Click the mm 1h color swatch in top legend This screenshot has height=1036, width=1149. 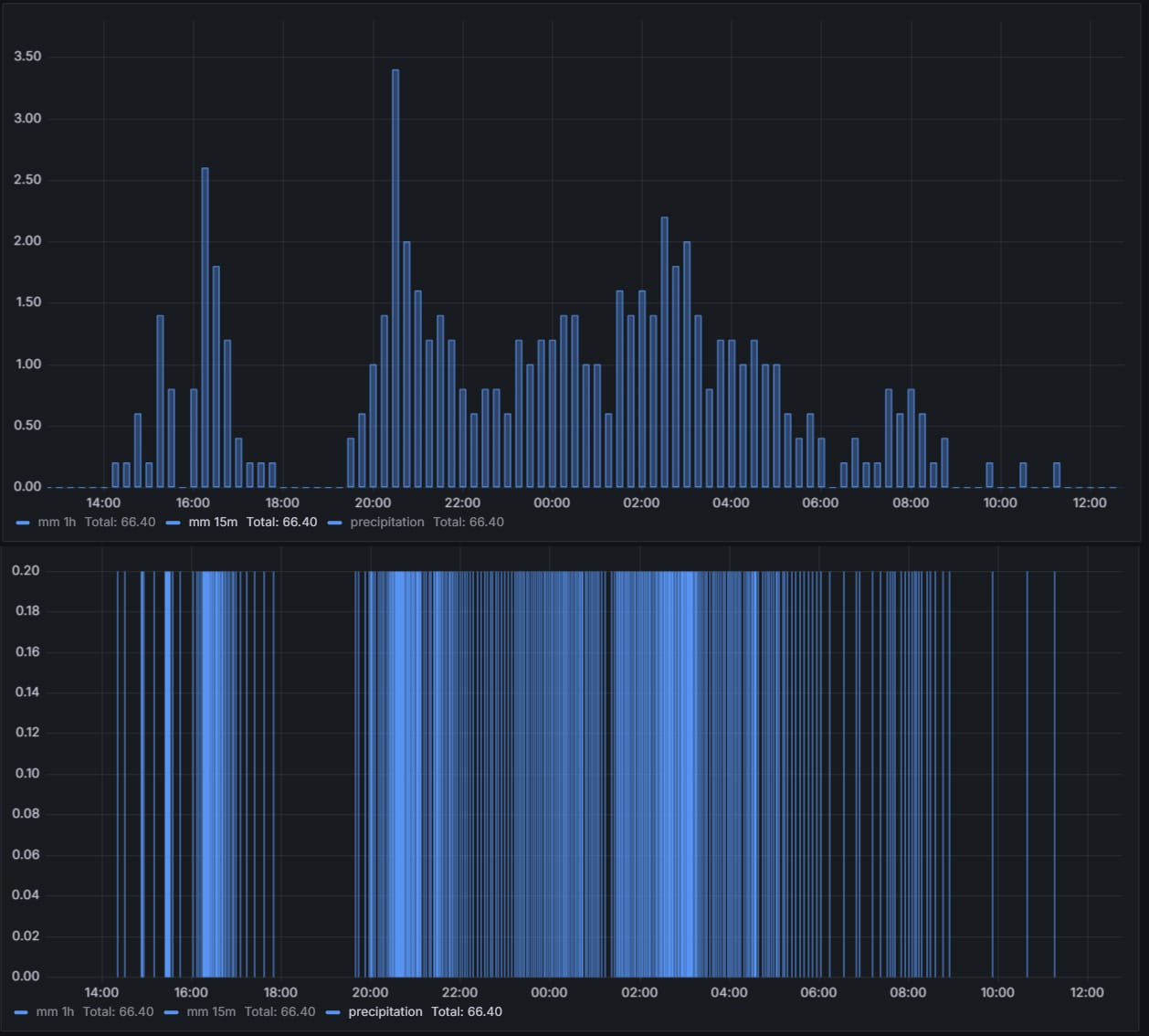pyautogui.click(x=23, y=523)
